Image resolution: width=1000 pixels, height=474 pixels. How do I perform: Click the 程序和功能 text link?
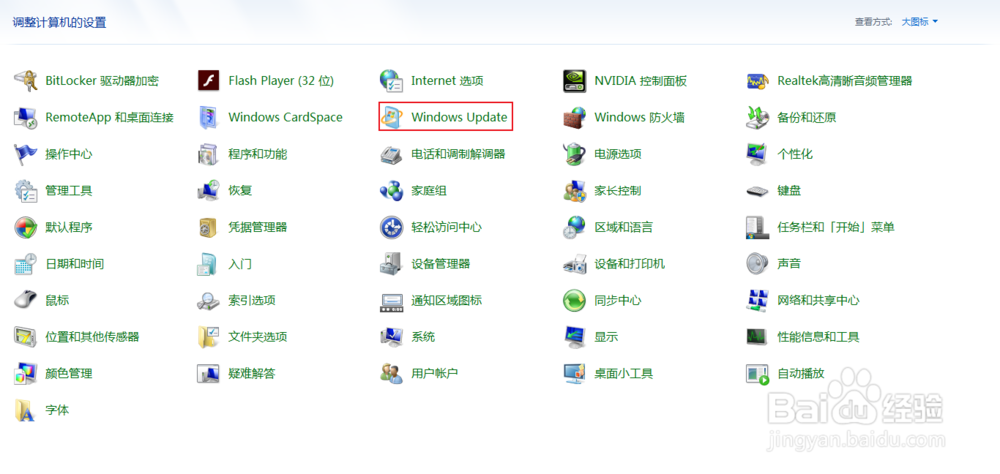pos(258,154)
